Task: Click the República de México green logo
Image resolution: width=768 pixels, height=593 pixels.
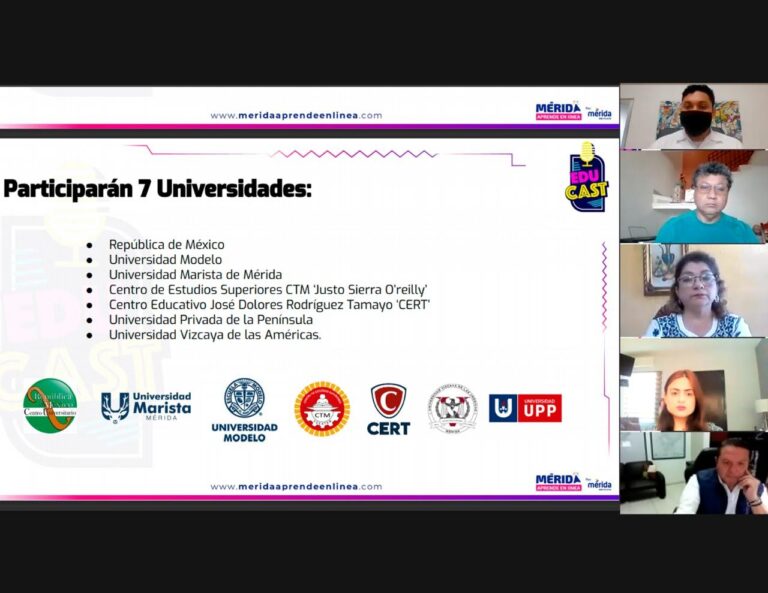Action: (50, 406)
